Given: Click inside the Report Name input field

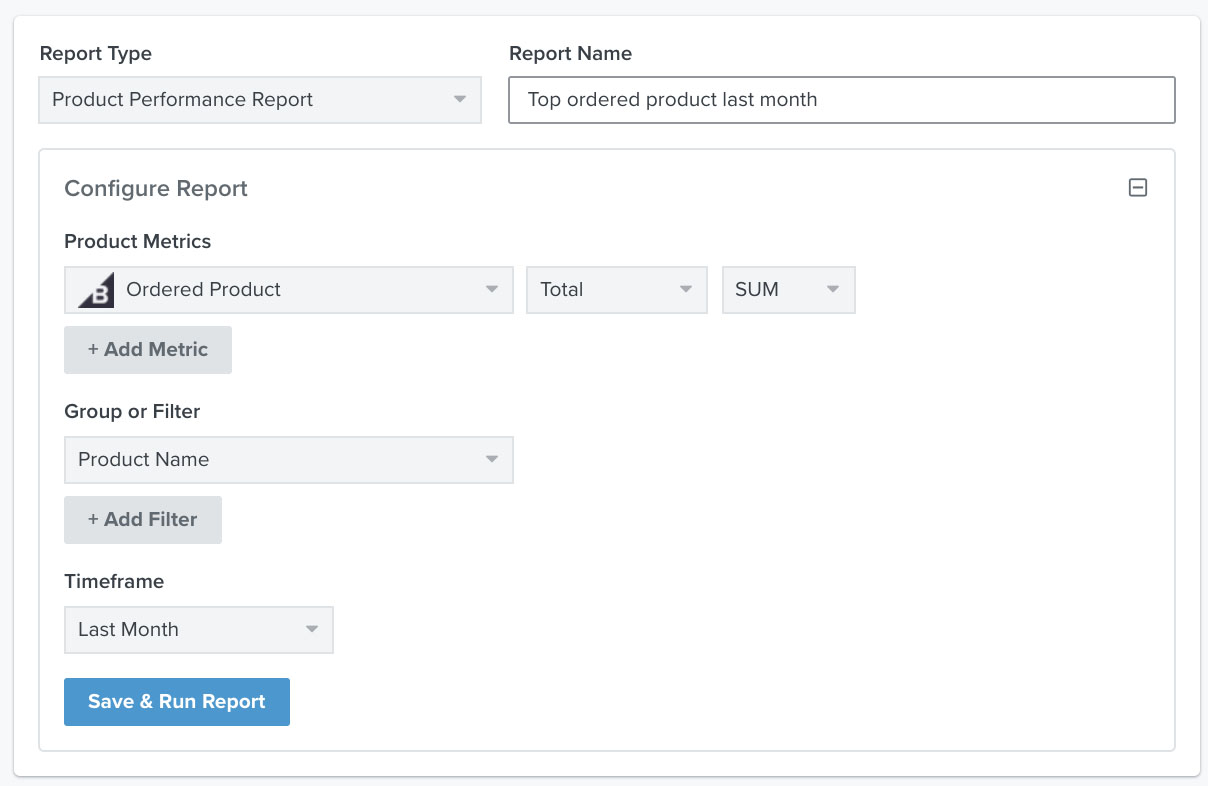Looking at the screenshot, I should pos(840,100).
